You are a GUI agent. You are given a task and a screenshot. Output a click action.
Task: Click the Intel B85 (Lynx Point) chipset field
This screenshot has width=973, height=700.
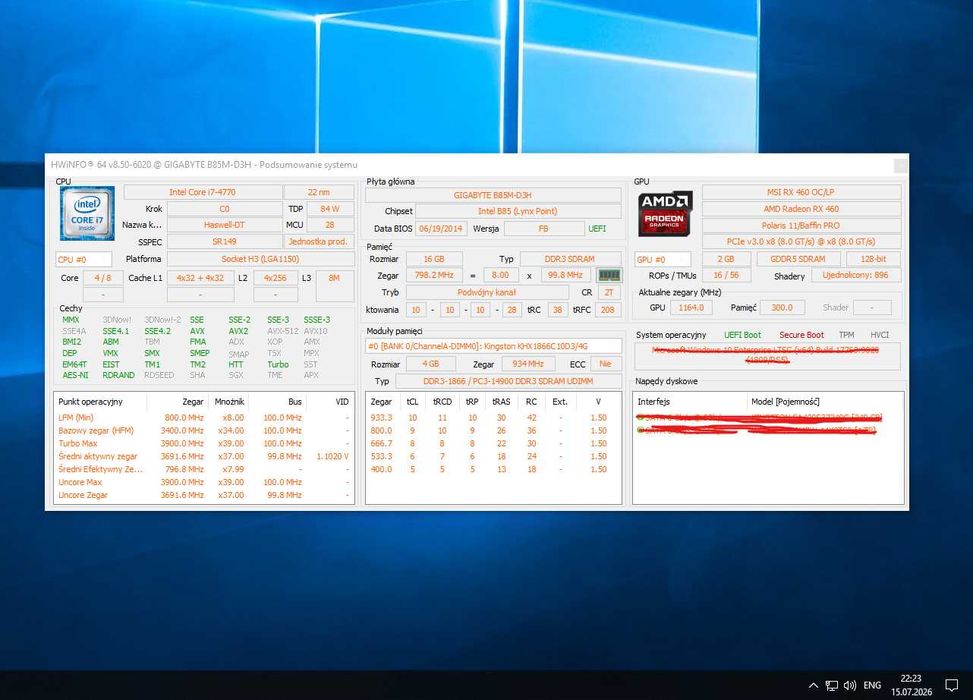(x=518, y=212)
